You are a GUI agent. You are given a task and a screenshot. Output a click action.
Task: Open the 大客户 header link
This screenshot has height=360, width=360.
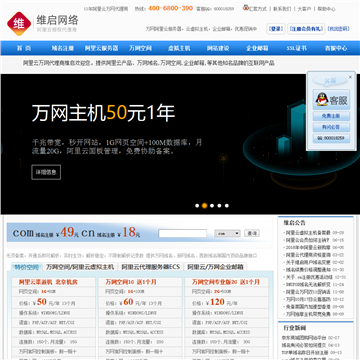(x=304, y=9)
